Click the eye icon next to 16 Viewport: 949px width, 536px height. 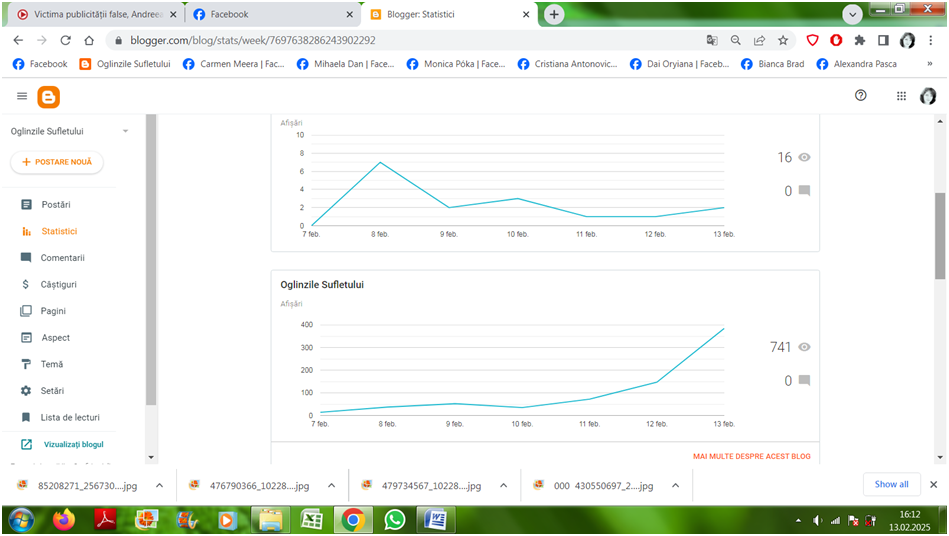click(x=804, y=157)
